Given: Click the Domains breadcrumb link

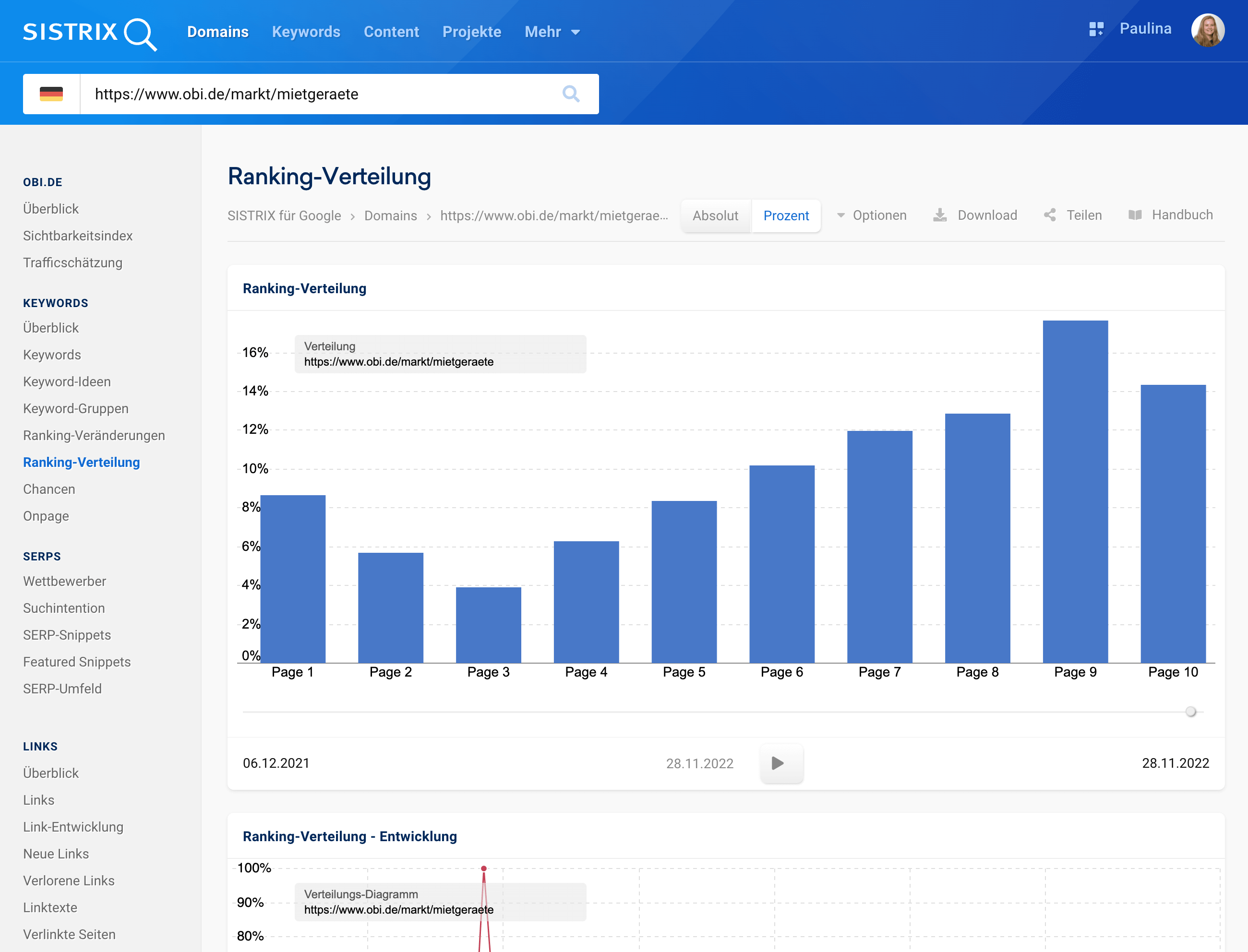Looking at the screenshot, I should point(391,216).
